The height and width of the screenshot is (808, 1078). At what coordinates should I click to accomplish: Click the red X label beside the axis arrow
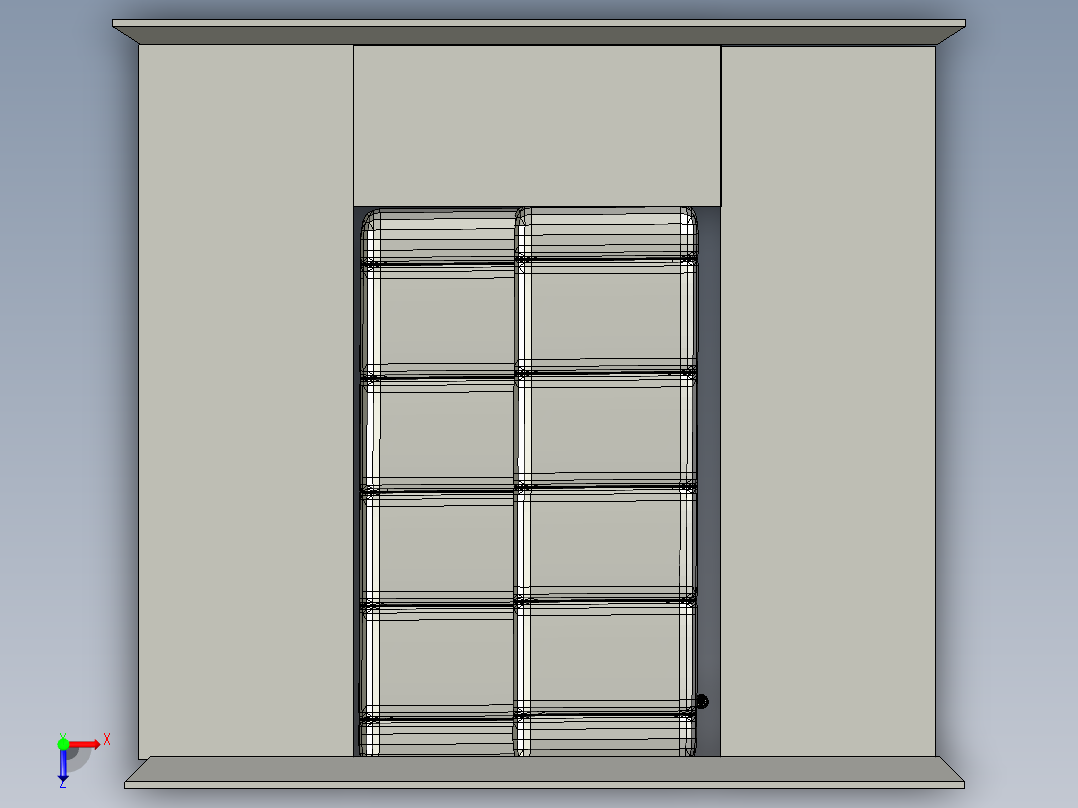[x=107, y=738]
